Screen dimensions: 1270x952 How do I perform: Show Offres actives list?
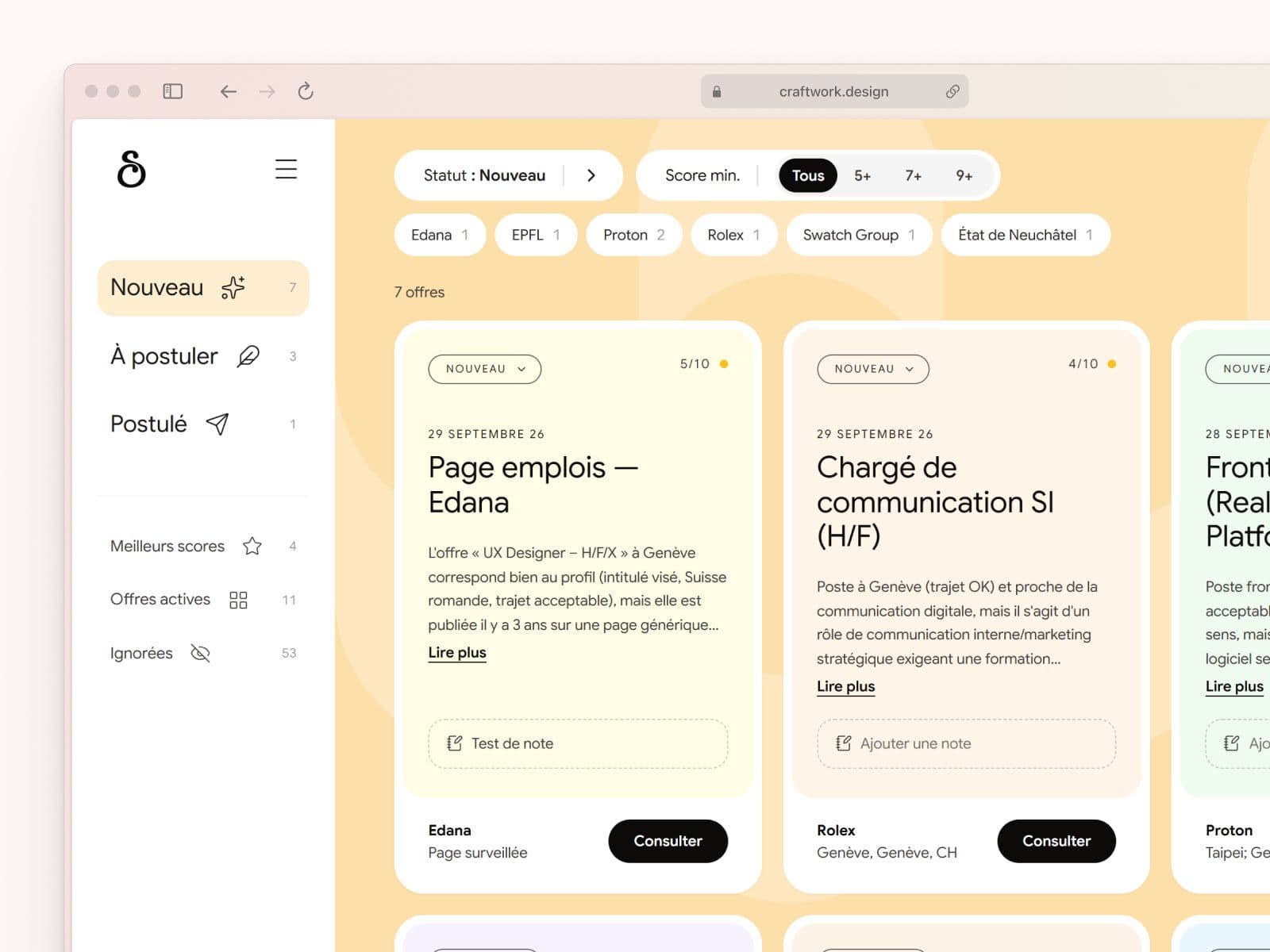(x=203, y=600)
